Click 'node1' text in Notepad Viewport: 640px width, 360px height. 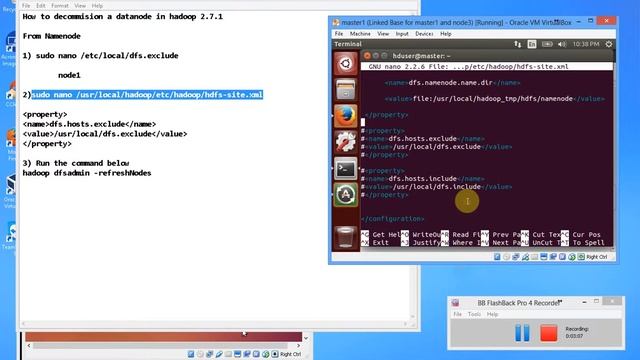(69, 75)
